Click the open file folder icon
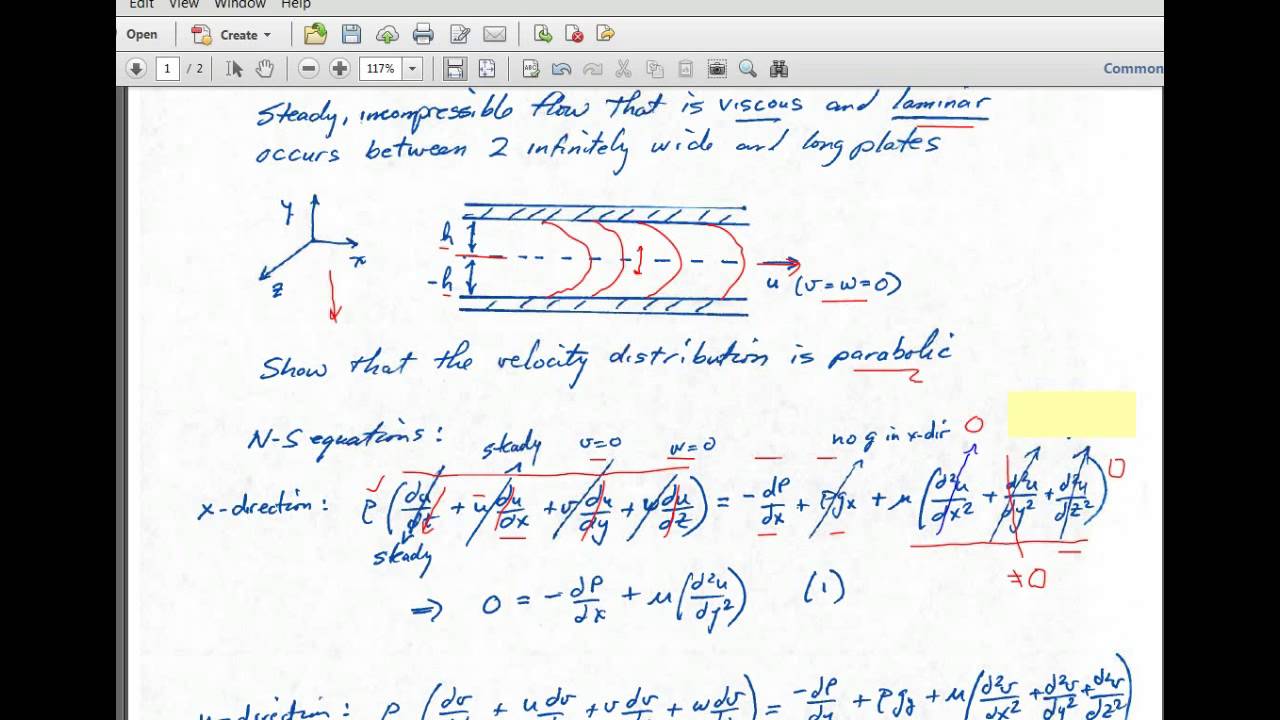1280x720 pixels. (315, 34)
